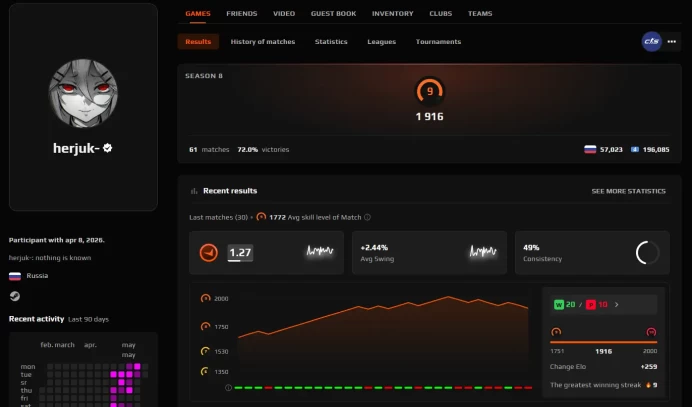This screenshot has width=692, height=407.
Task: Click the orange rating icon beside 1.27
Action: (208, 253)
